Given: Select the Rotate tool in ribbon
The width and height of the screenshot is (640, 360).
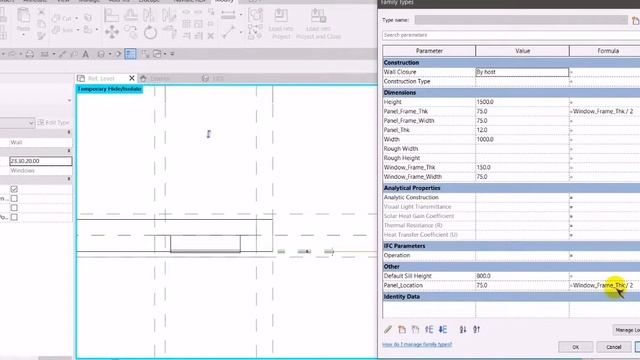Looking at the screenshot, I should (x=150, y=32).
